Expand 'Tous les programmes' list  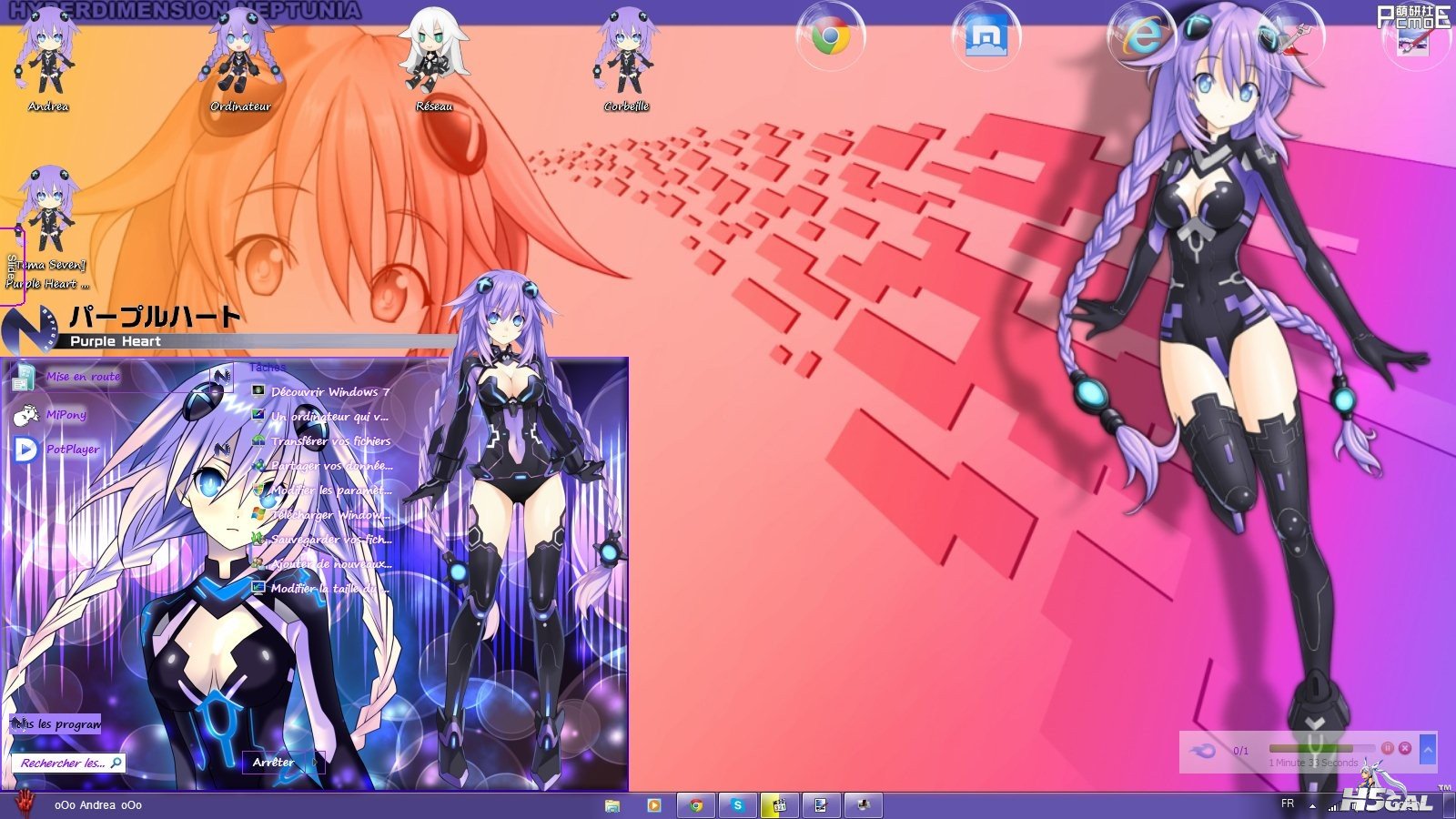[56, 724]
